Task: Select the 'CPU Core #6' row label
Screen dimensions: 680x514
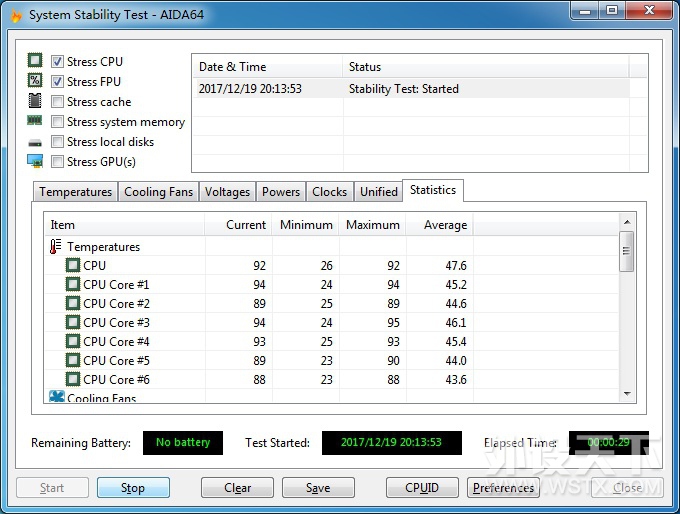Action: (x=116, y=380)
